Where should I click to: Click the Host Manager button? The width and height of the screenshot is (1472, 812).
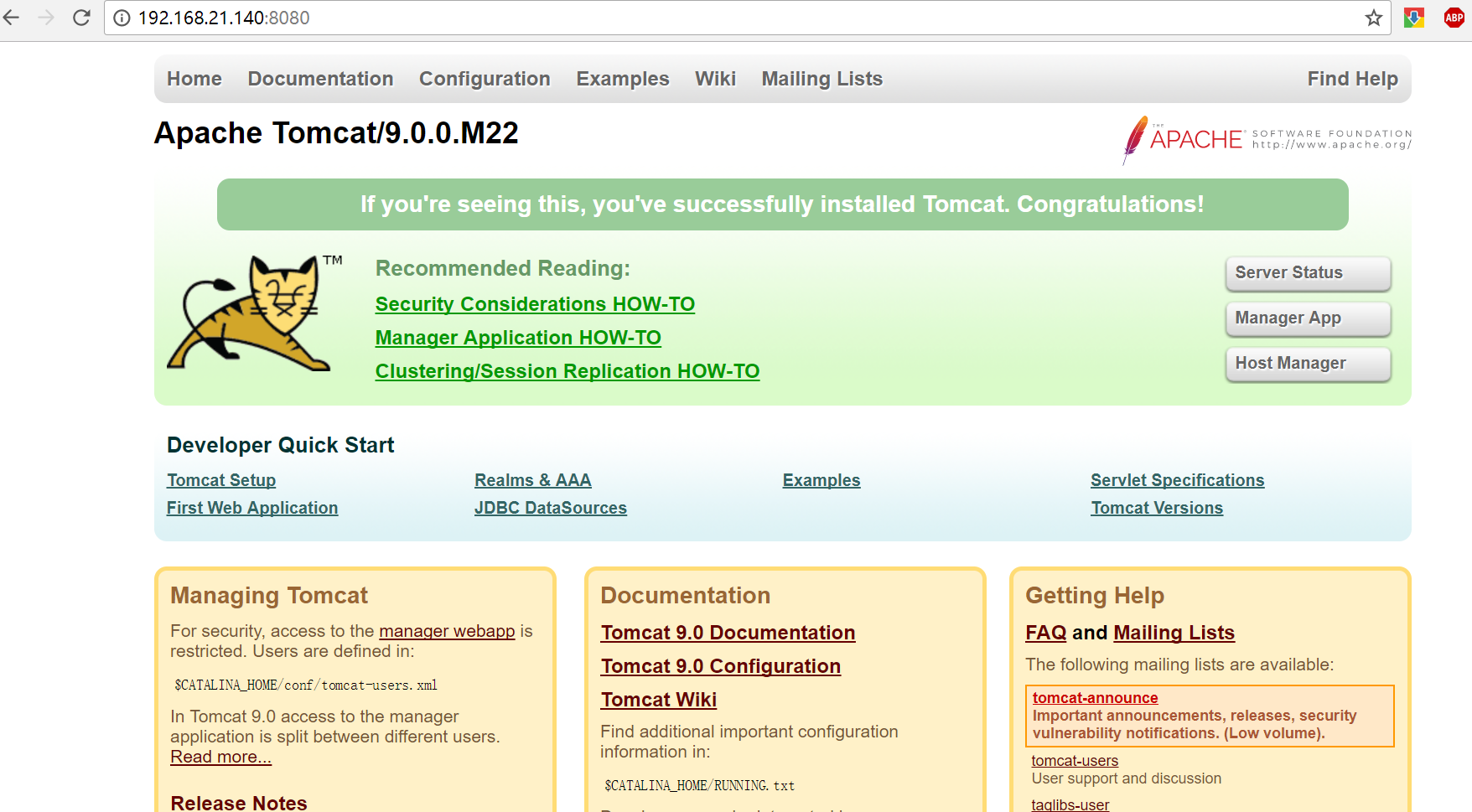1308,364
